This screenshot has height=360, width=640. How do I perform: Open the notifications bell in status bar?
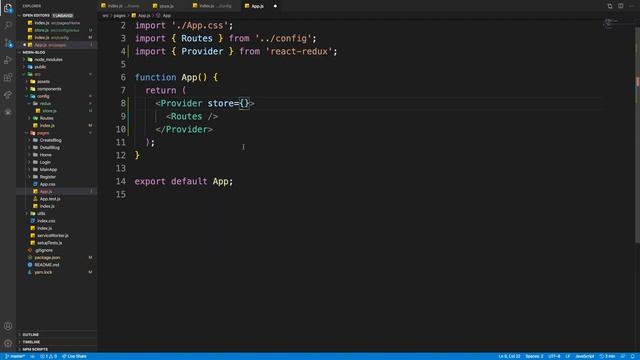(x=633, y=356)
